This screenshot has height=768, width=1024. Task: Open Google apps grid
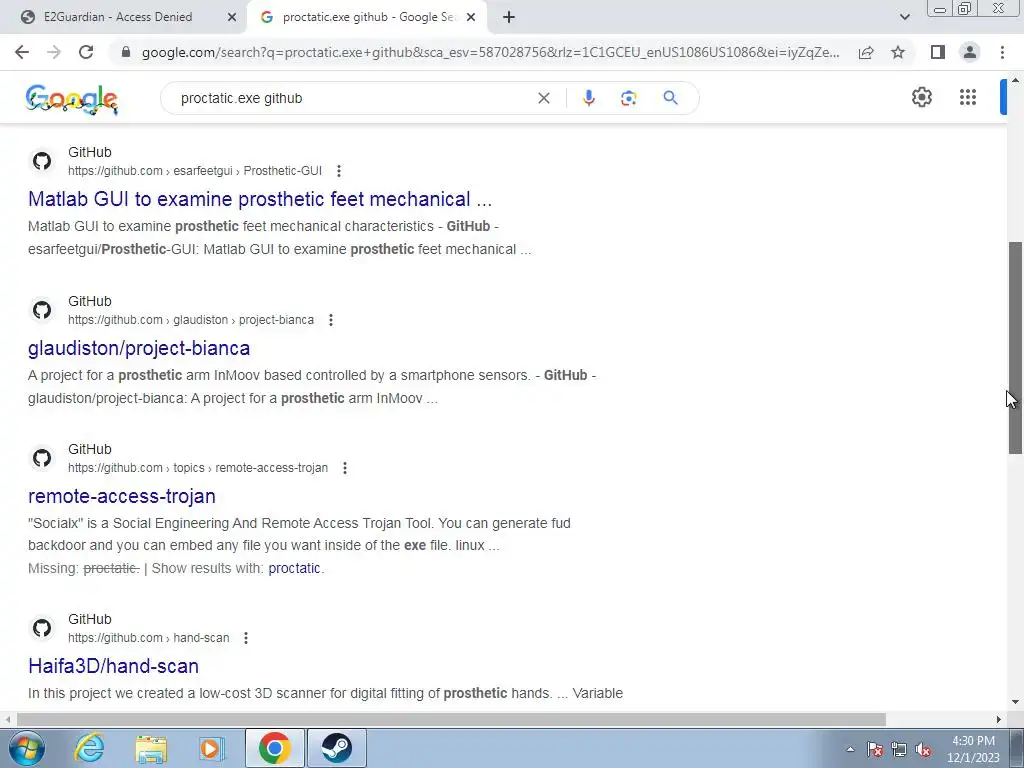968,97
